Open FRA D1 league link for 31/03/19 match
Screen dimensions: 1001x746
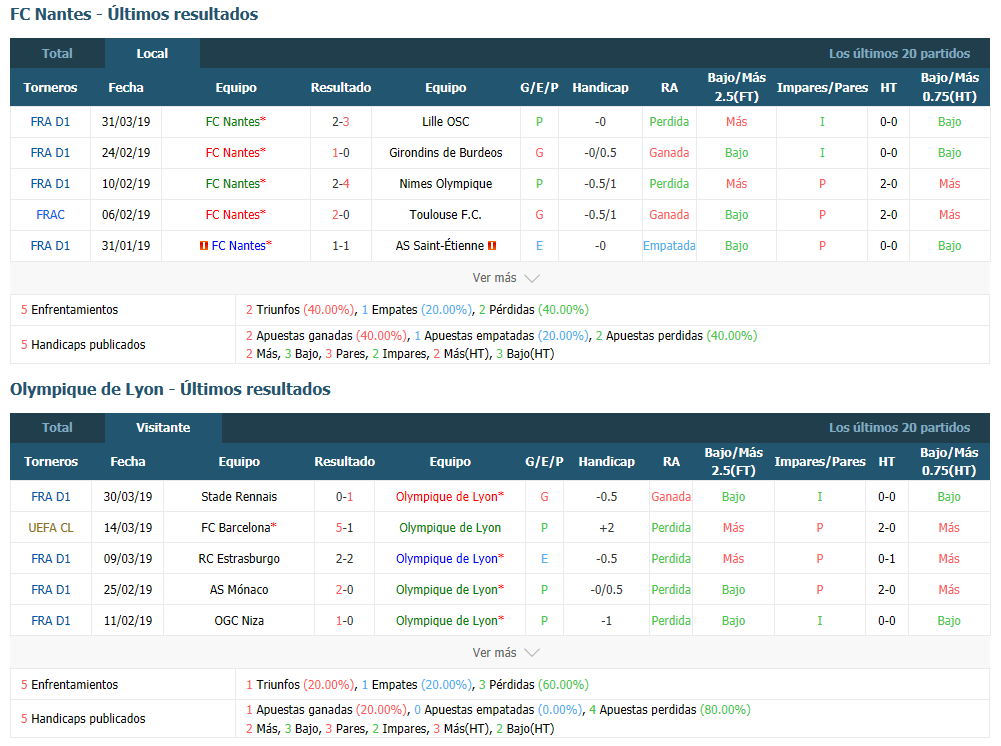point(50,121)
